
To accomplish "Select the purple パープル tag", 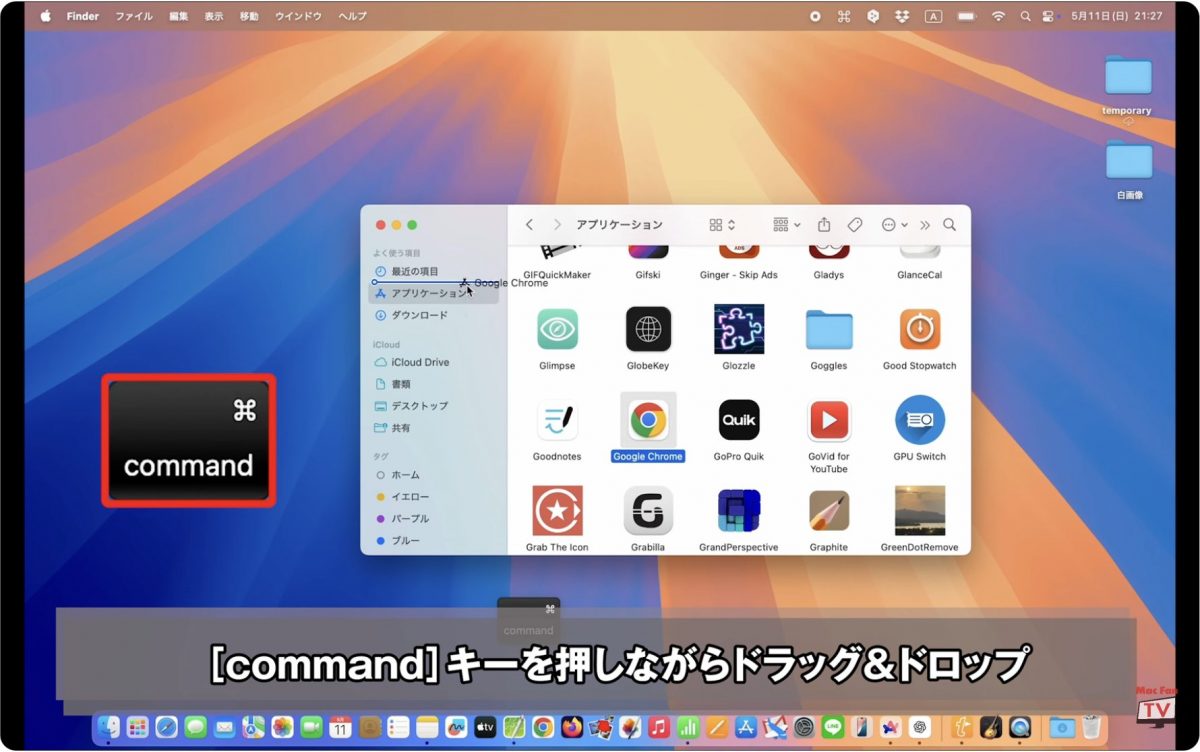I will click(434, 519).
